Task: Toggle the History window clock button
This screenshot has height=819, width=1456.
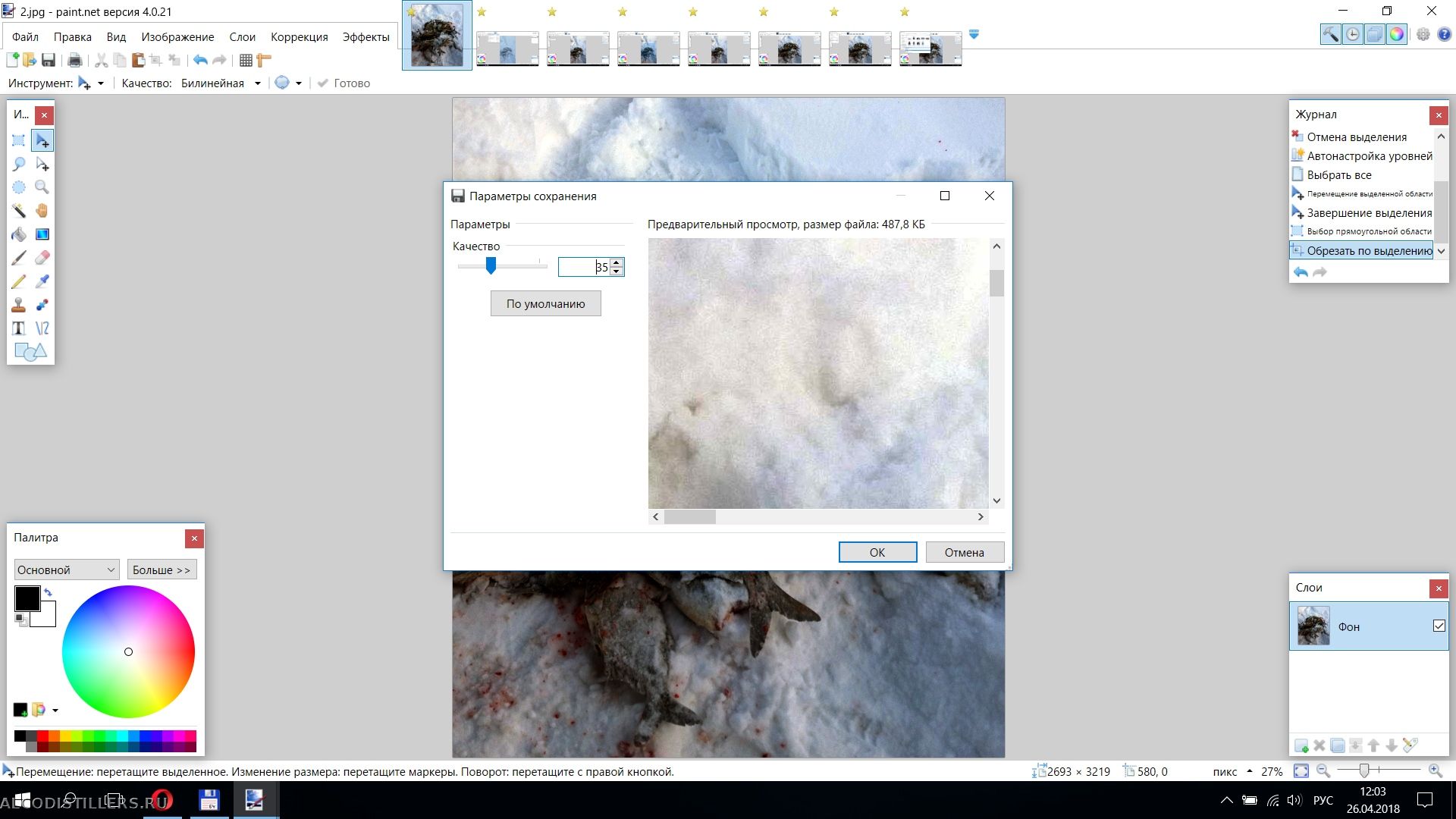Action: [1352, 35]
